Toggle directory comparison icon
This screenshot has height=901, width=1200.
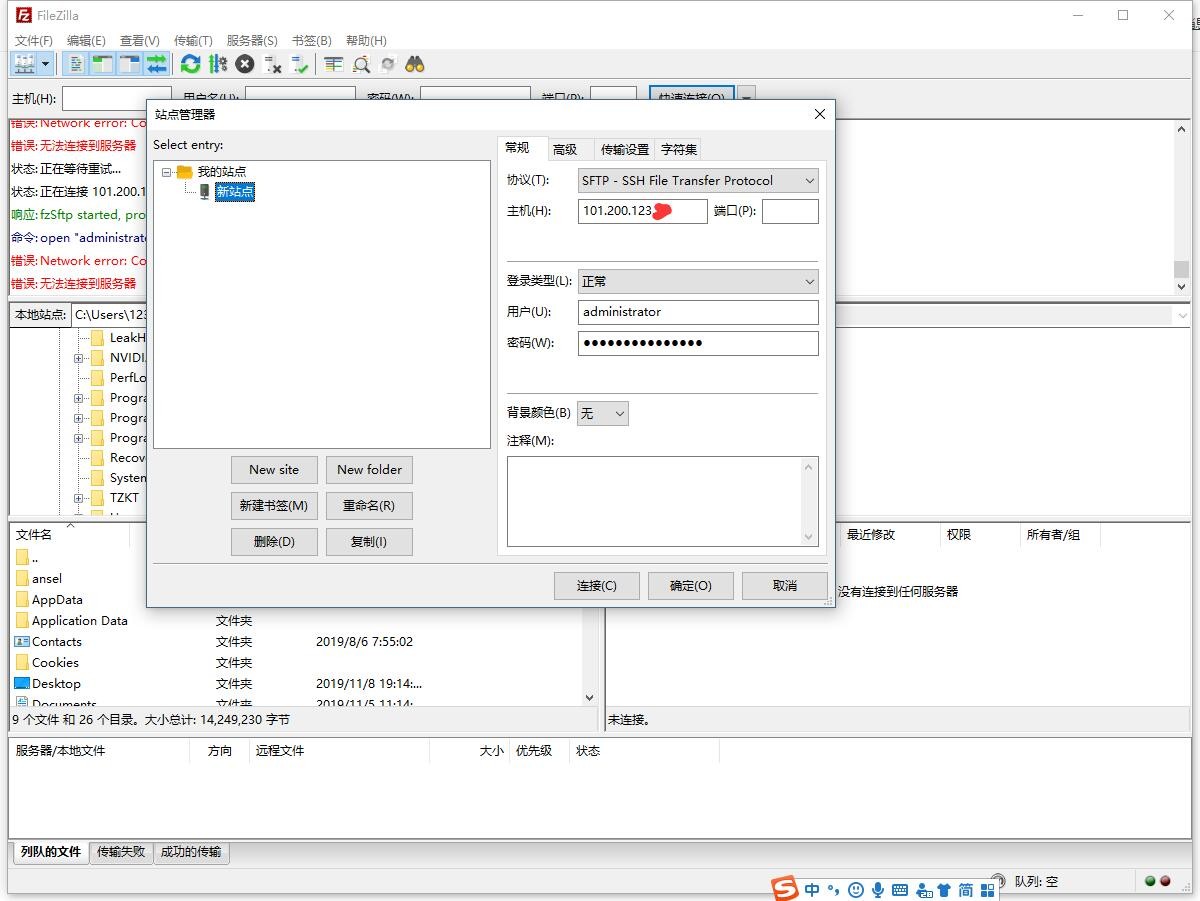[361, 64]
